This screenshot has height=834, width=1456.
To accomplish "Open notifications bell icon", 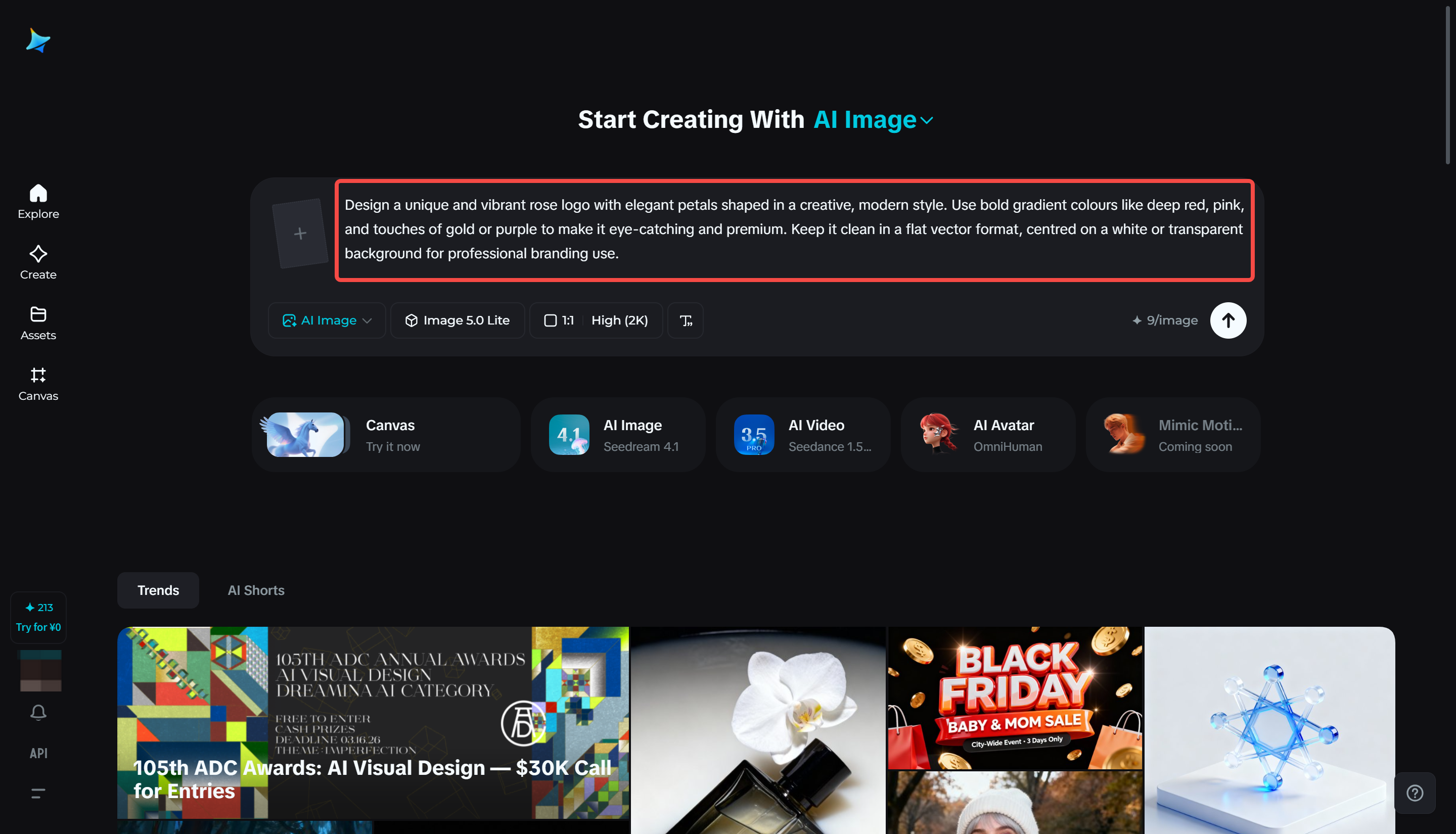I will point(38,712).
